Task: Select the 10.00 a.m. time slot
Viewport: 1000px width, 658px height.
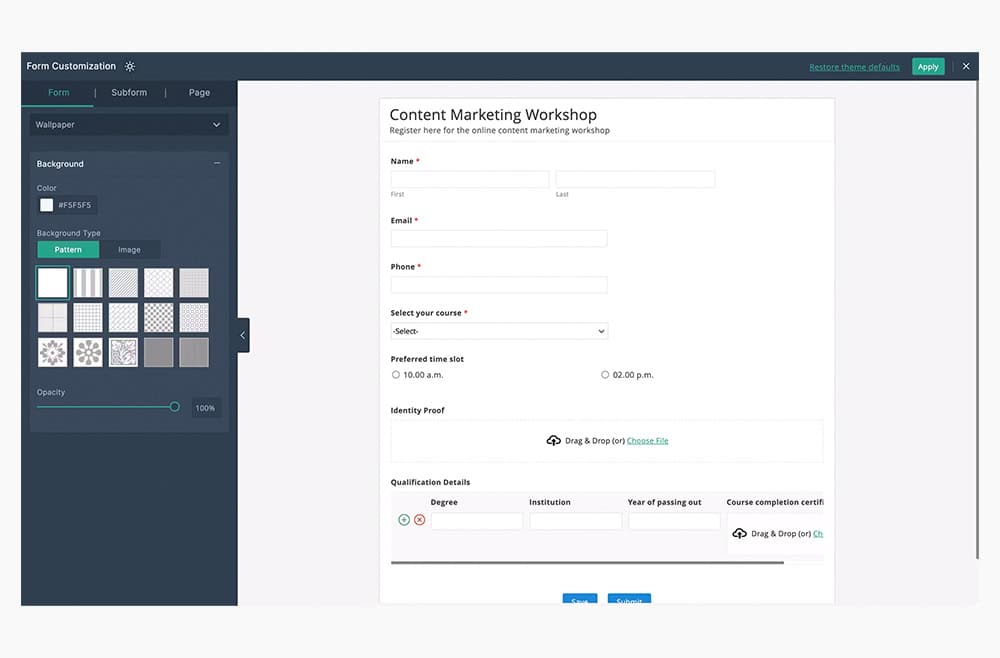Action: pos(395,375)
